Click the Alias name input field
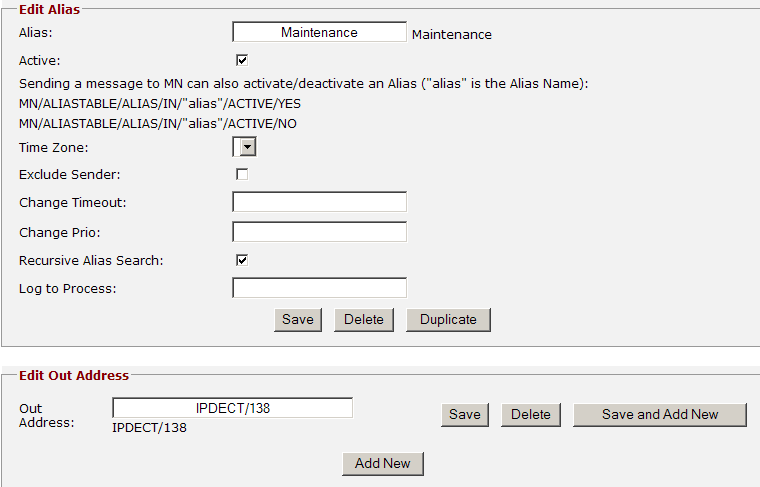The height and width of the screenshot is (487, 760). click(x=319, y=32)
